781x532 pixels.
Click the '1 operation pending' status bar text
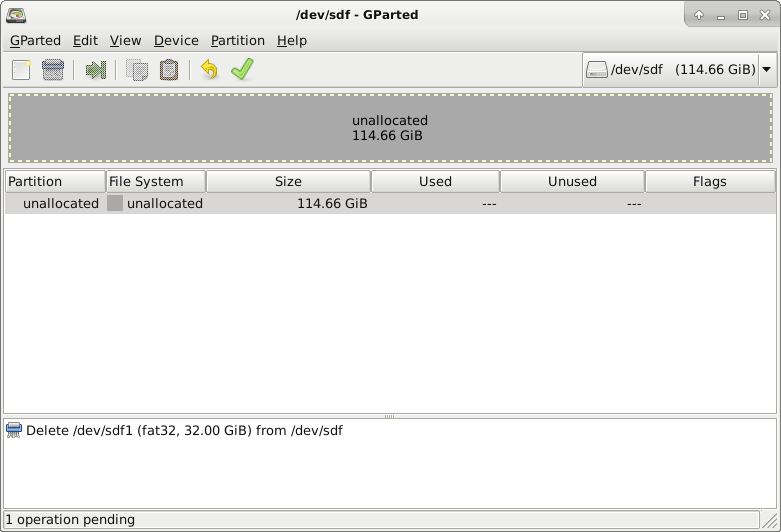(x=70, y=520)
